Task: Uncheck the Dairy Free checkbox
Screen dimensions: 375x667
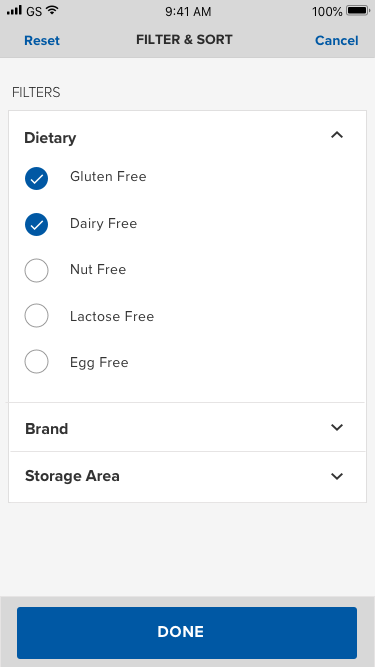Action: click(x=37, y=225)
